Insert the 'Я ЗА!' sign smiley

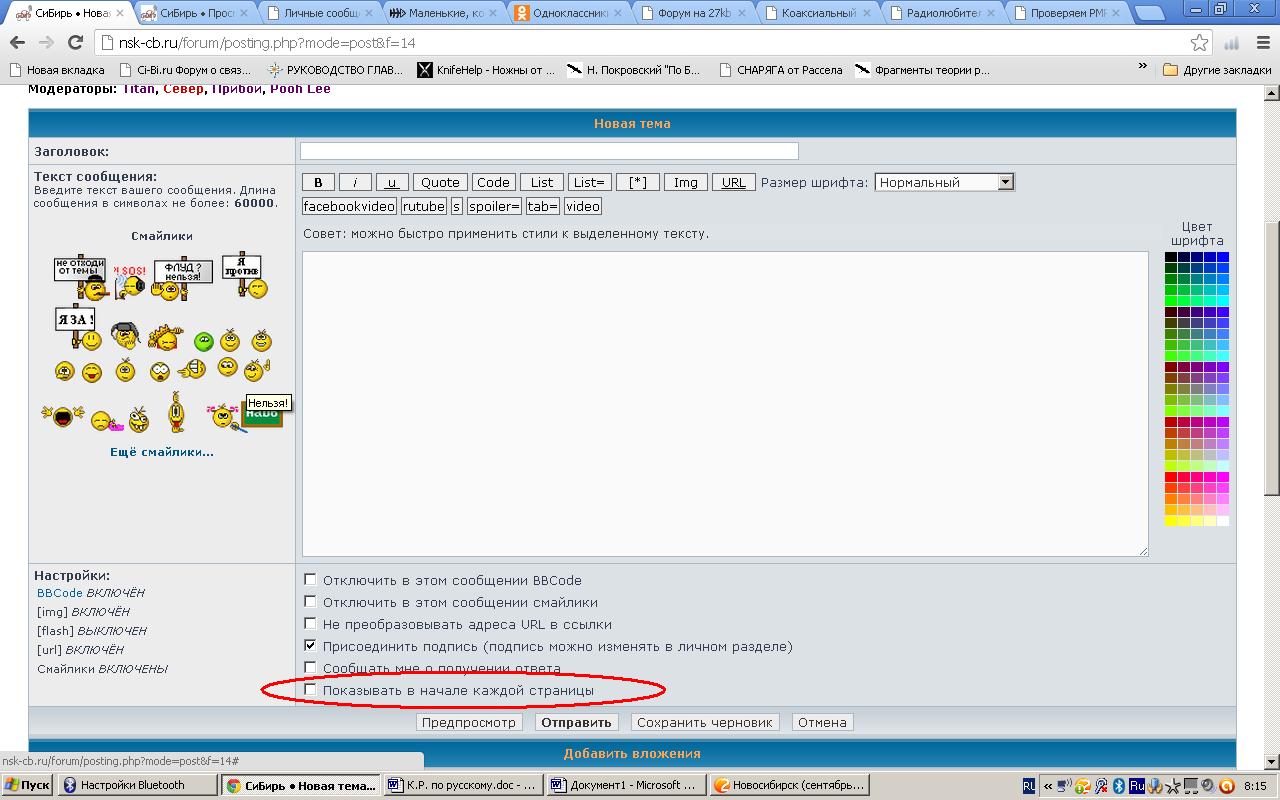coord(76,327)
